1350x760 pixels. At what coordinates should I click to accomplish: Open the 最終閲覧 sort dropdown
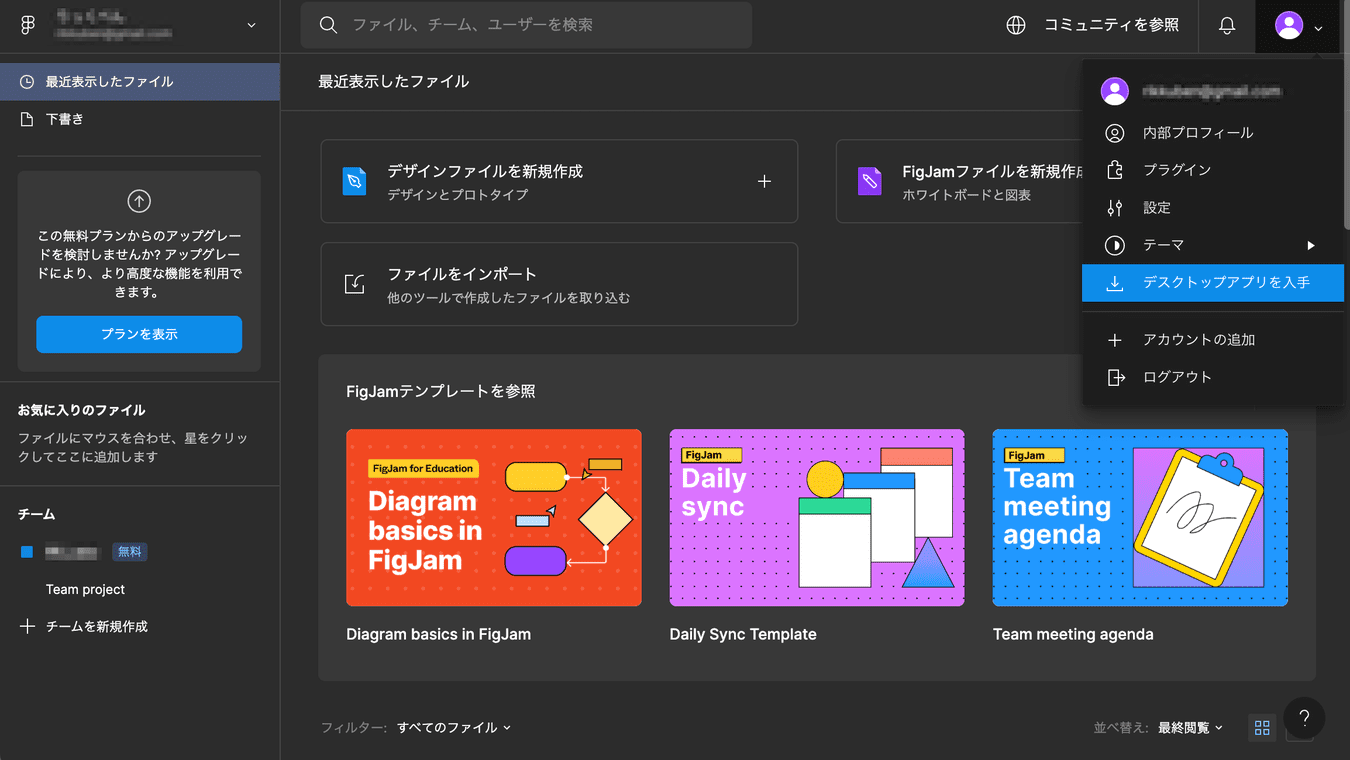[x=1190, y=728]
